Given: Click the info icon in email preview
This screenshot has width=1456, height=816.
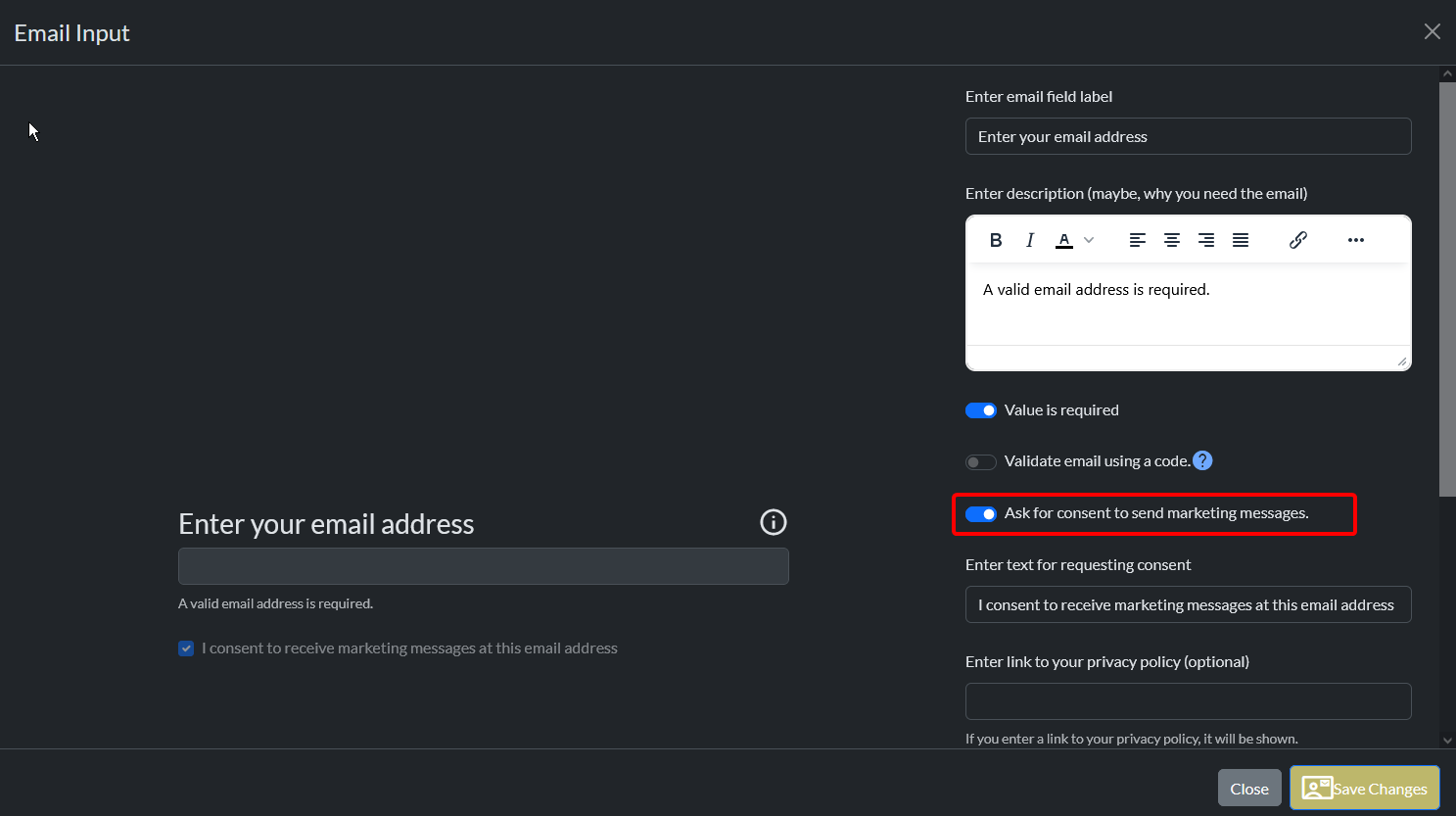Looking at the screenshot, I should [774, 522].
